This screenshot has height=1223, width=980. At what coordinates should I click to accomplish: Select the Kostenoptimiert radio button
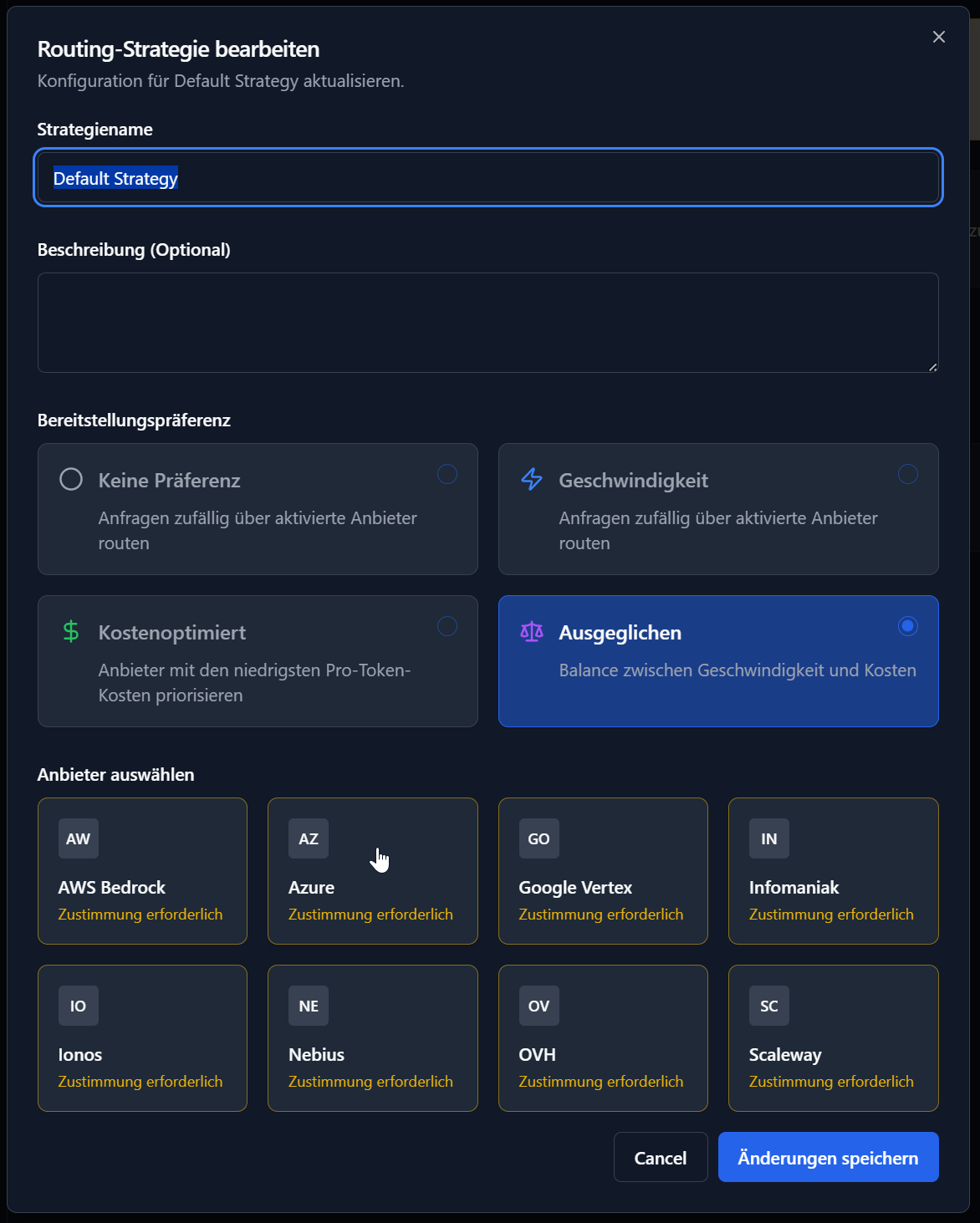(x=447, y=626)
